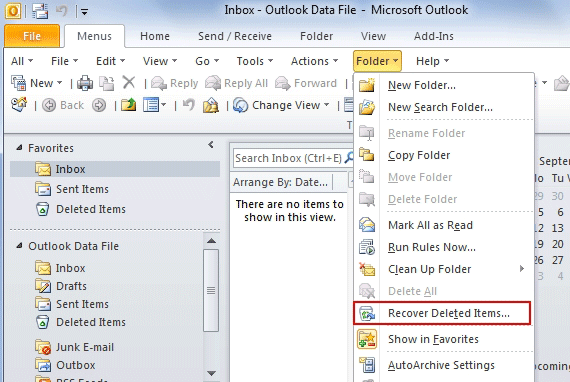The width and height of the screenshot is (570, 382).
Task: Open the Go dropdown menu
Action: pos(207,61)
